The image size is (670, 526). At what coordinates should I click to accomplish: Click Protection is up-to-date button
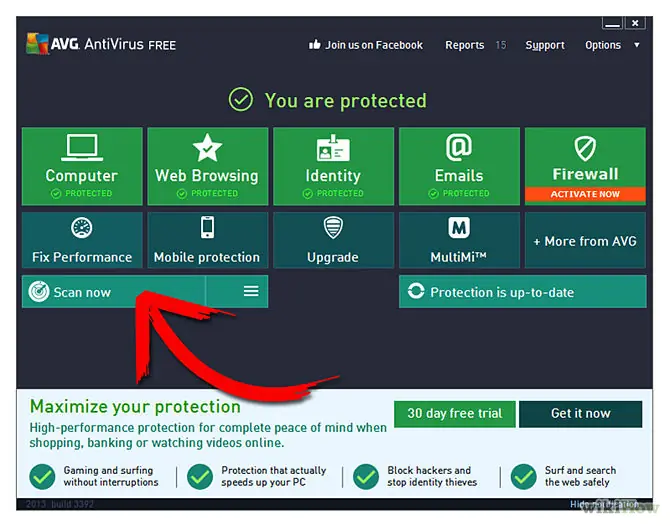(x=523, y=291)
